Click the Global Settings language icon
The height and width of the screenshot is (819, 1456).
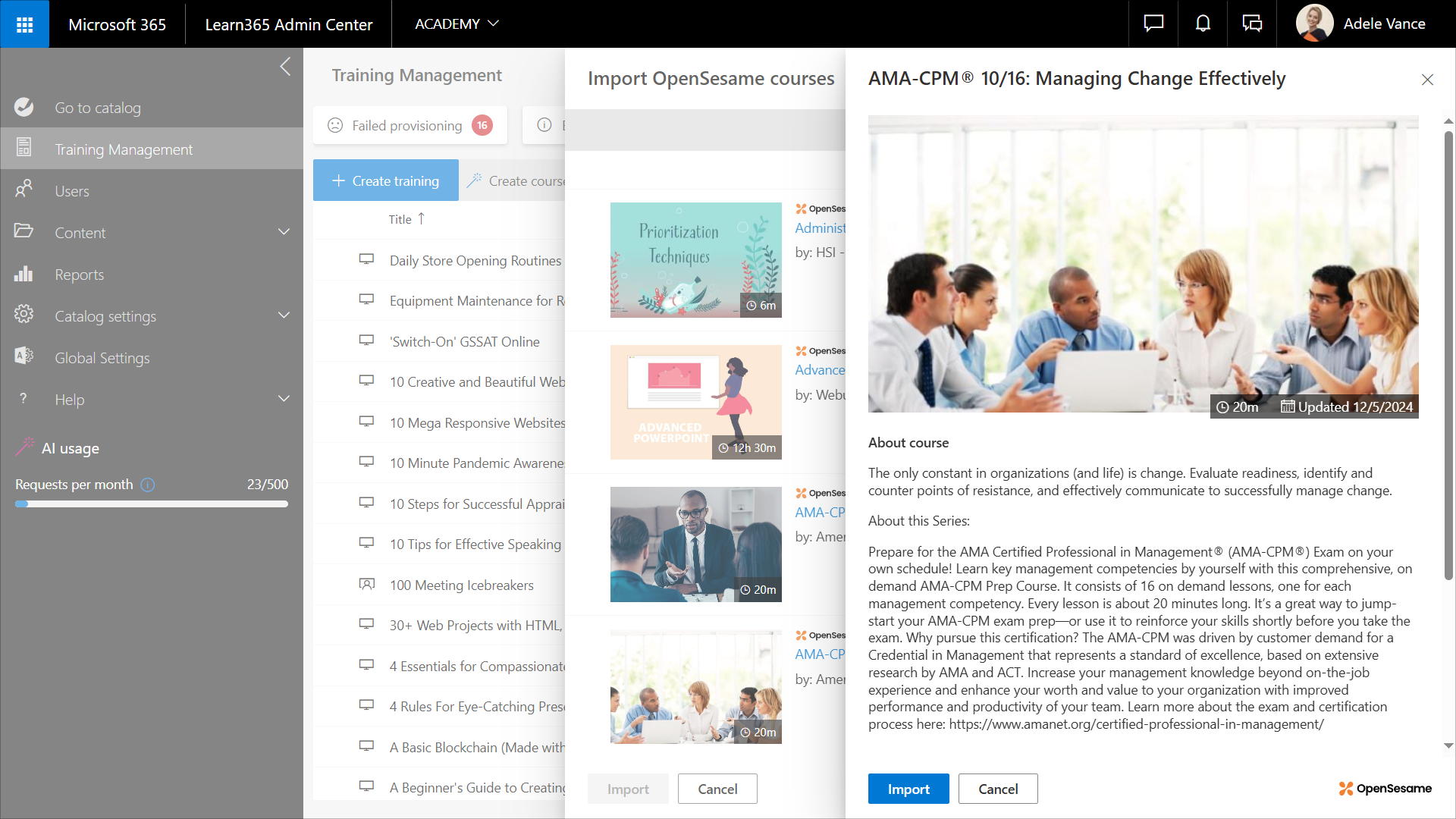(24, 356)
